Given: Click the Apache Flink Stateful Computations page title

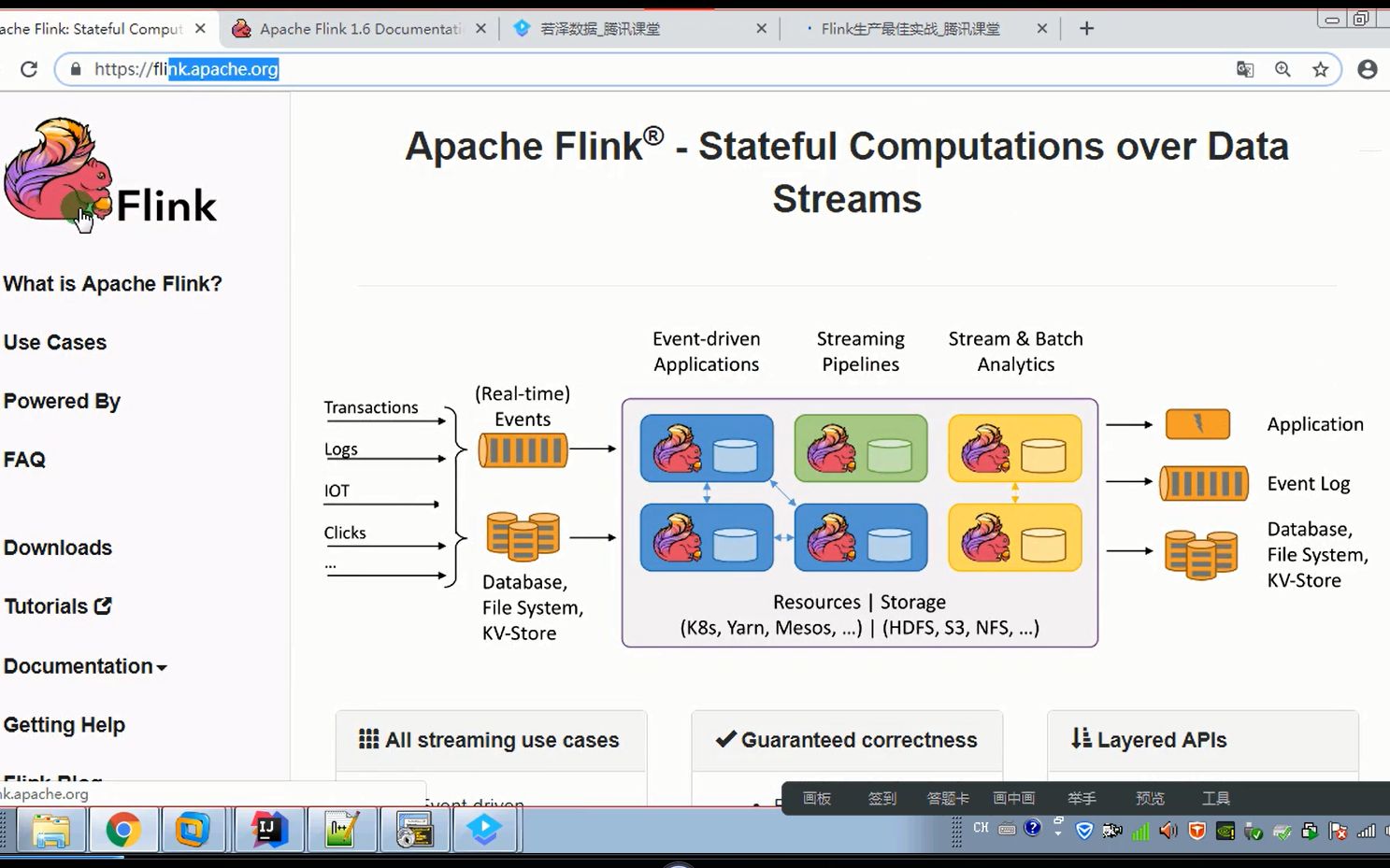Looking at the screenshot, I should 847,172.
